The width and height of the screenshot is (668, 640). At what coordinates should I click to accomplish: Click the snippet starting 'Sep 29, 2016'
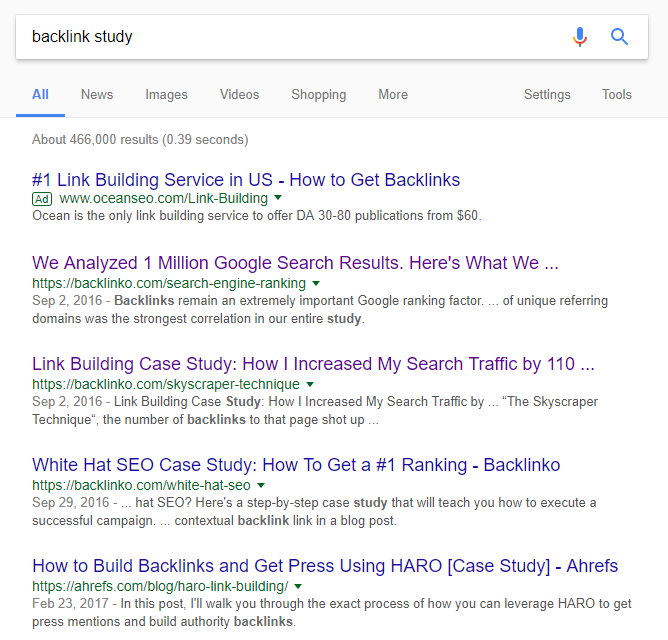tap(314, 512)
